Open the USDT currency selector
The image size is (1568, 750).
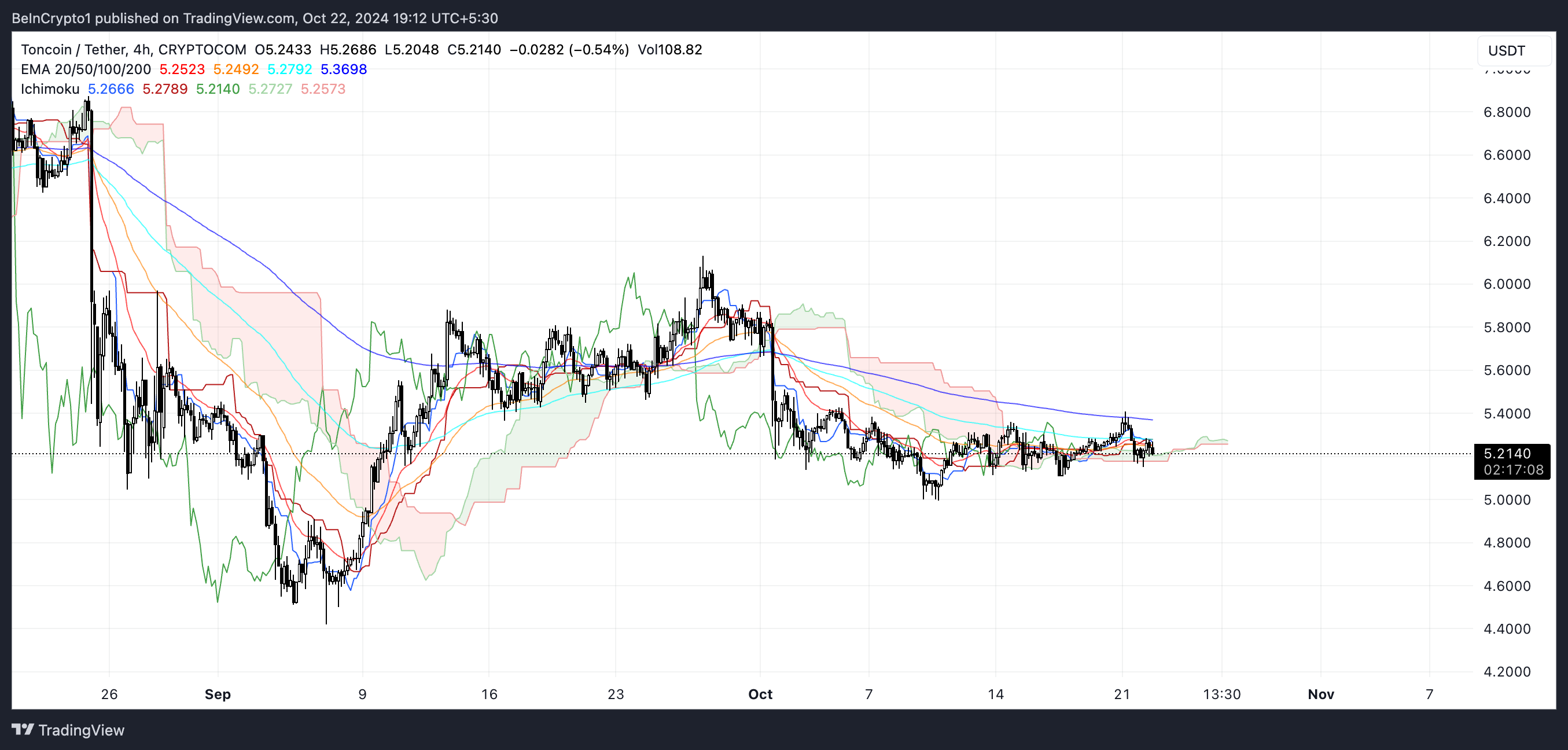(x=1513, y=50)
